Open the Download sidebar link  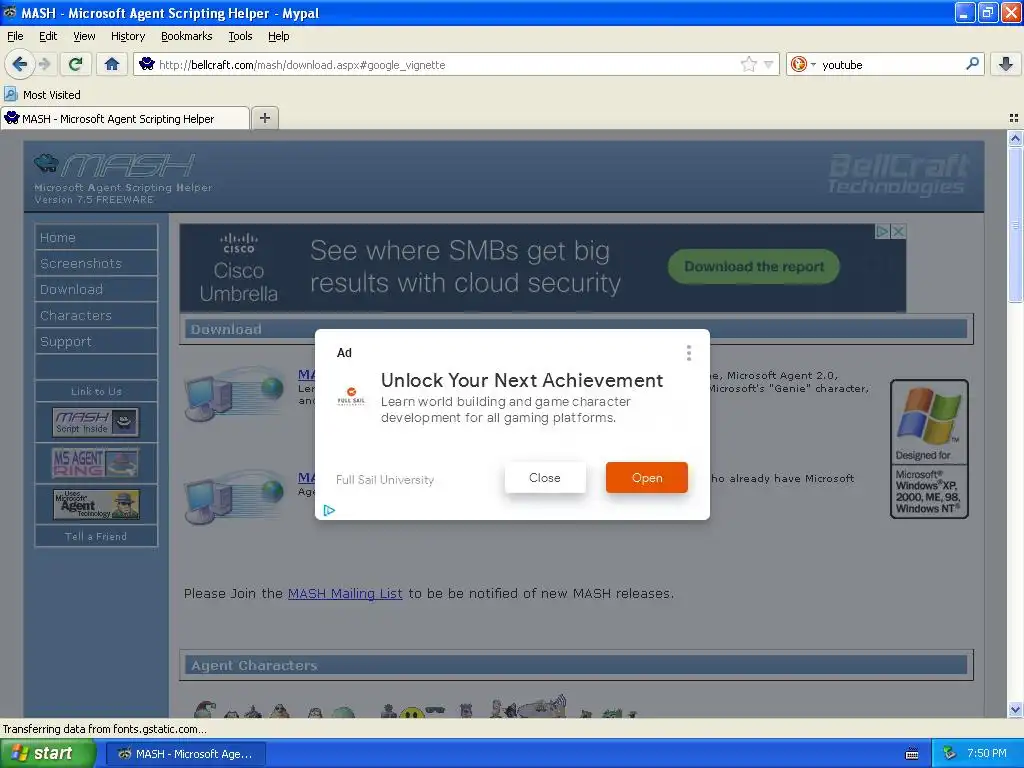tap(96, 289)
